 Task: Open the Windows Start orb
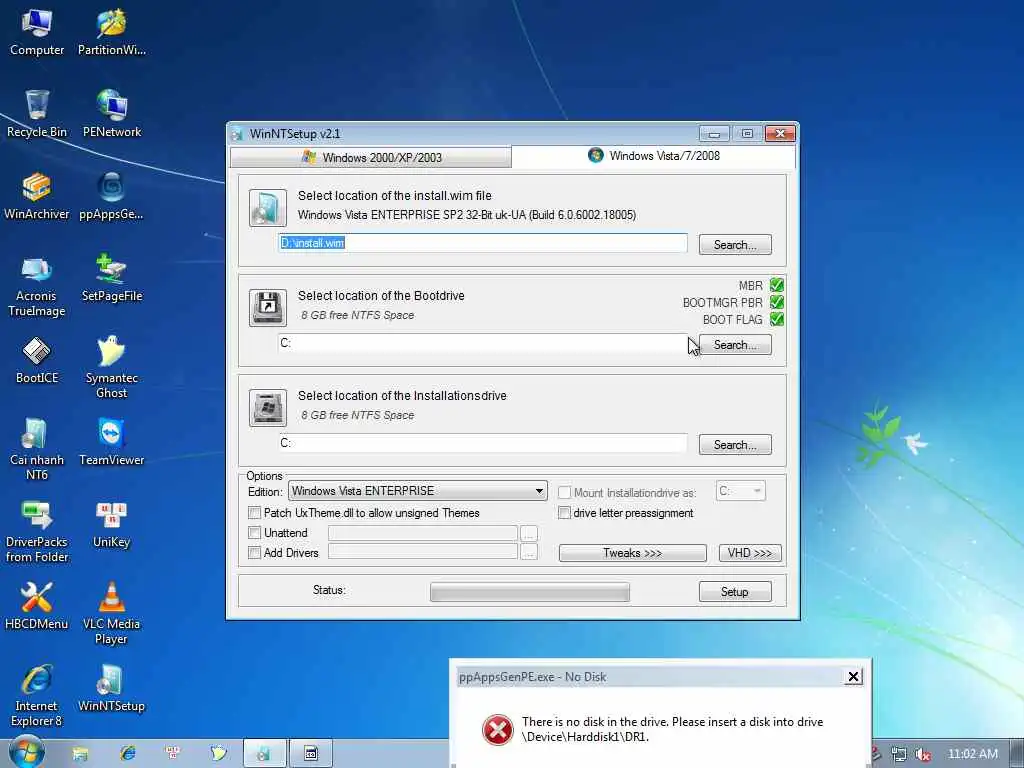click(x=26, y=753)
